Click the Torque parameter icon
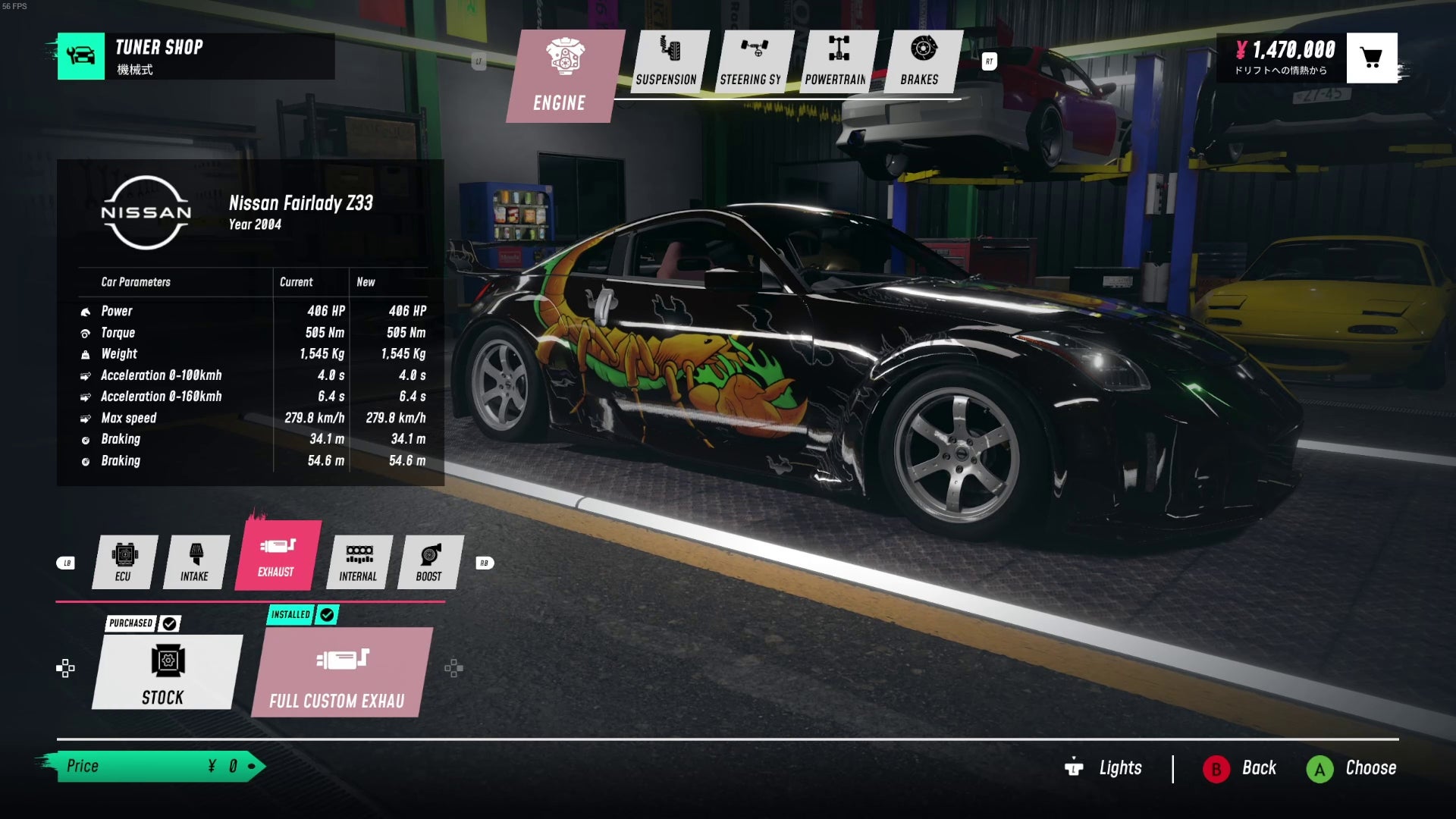This screenshot has width=1456, height=819. pos(86,333)
